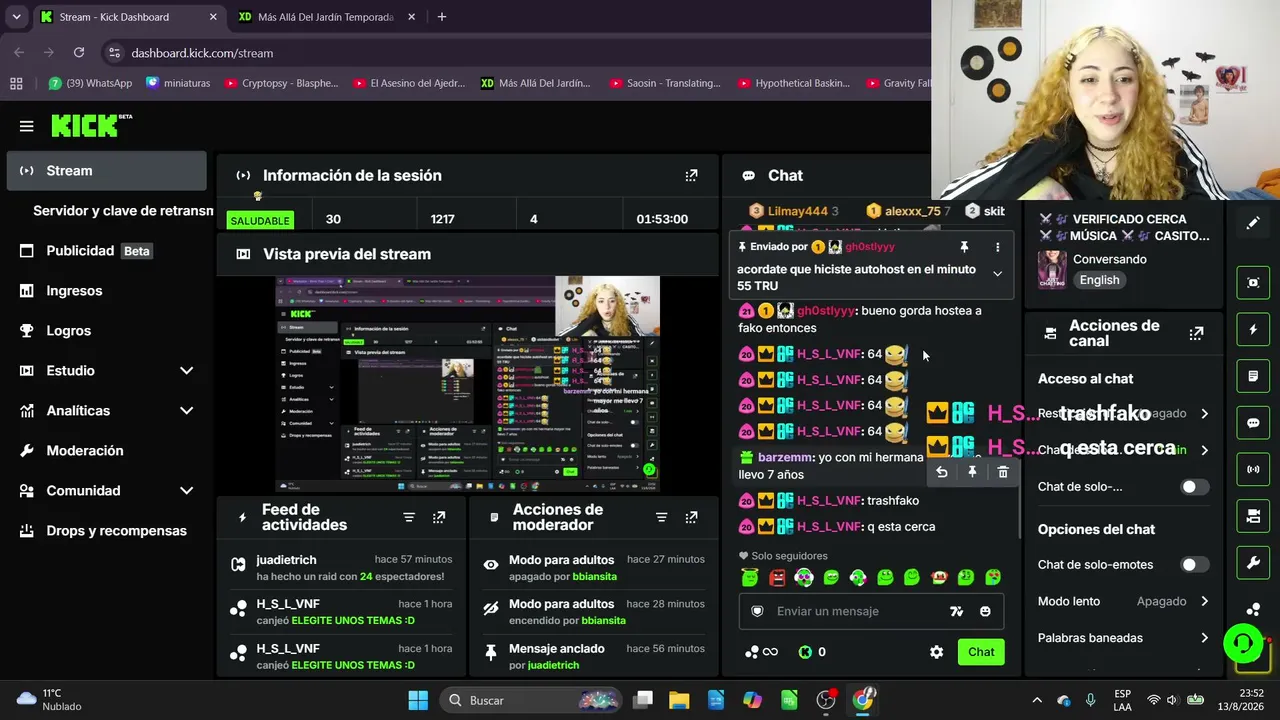Open bbiansita link in Modo para adultos apagado
This screenshot has width=1280, height=720.
[595, 576]
